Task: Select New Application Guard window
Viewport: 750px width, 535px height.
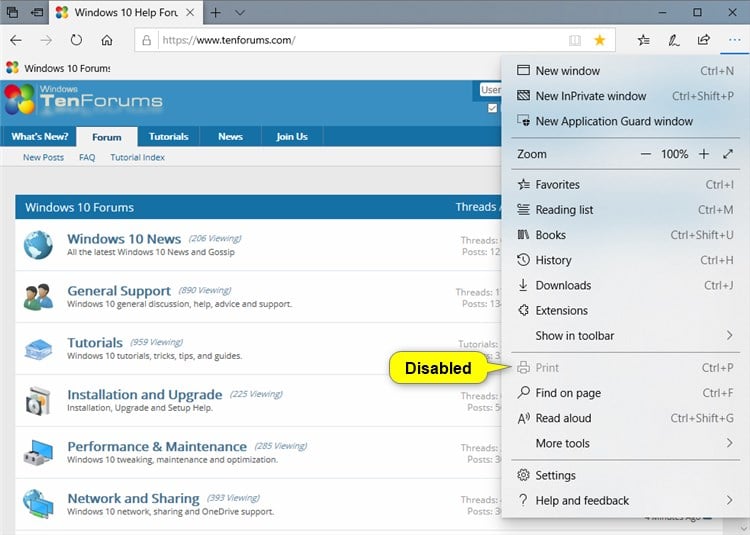Action: (625, 121)
